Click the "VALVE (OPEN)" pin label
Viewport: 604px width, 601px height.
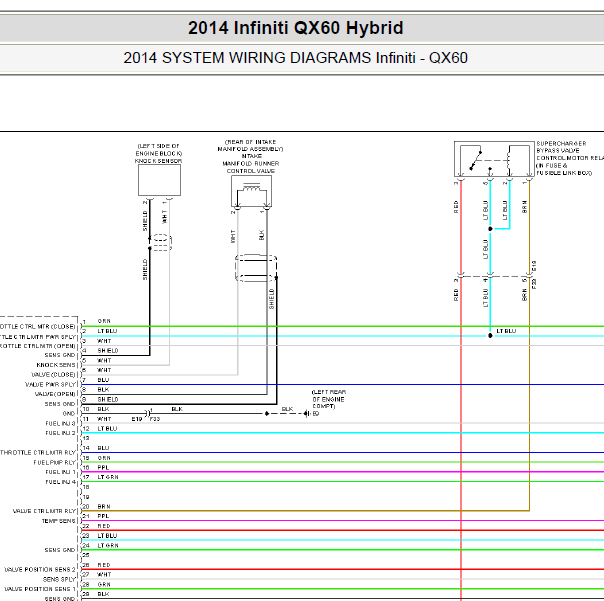(56, 394)
